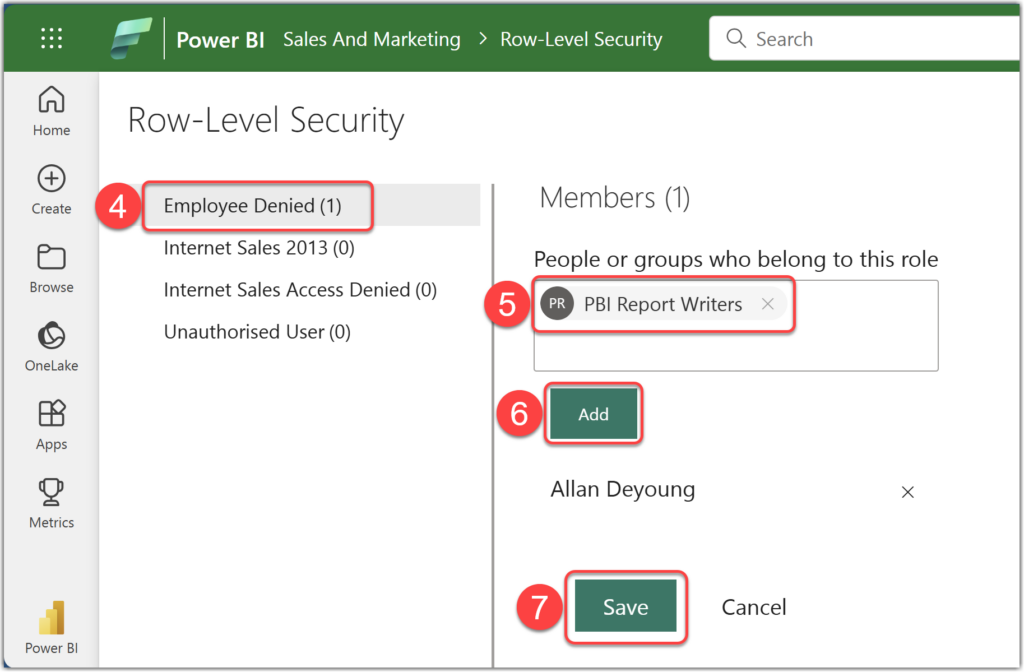Select Internet Sales Access Denied (0) role

(x=300, y=290)
